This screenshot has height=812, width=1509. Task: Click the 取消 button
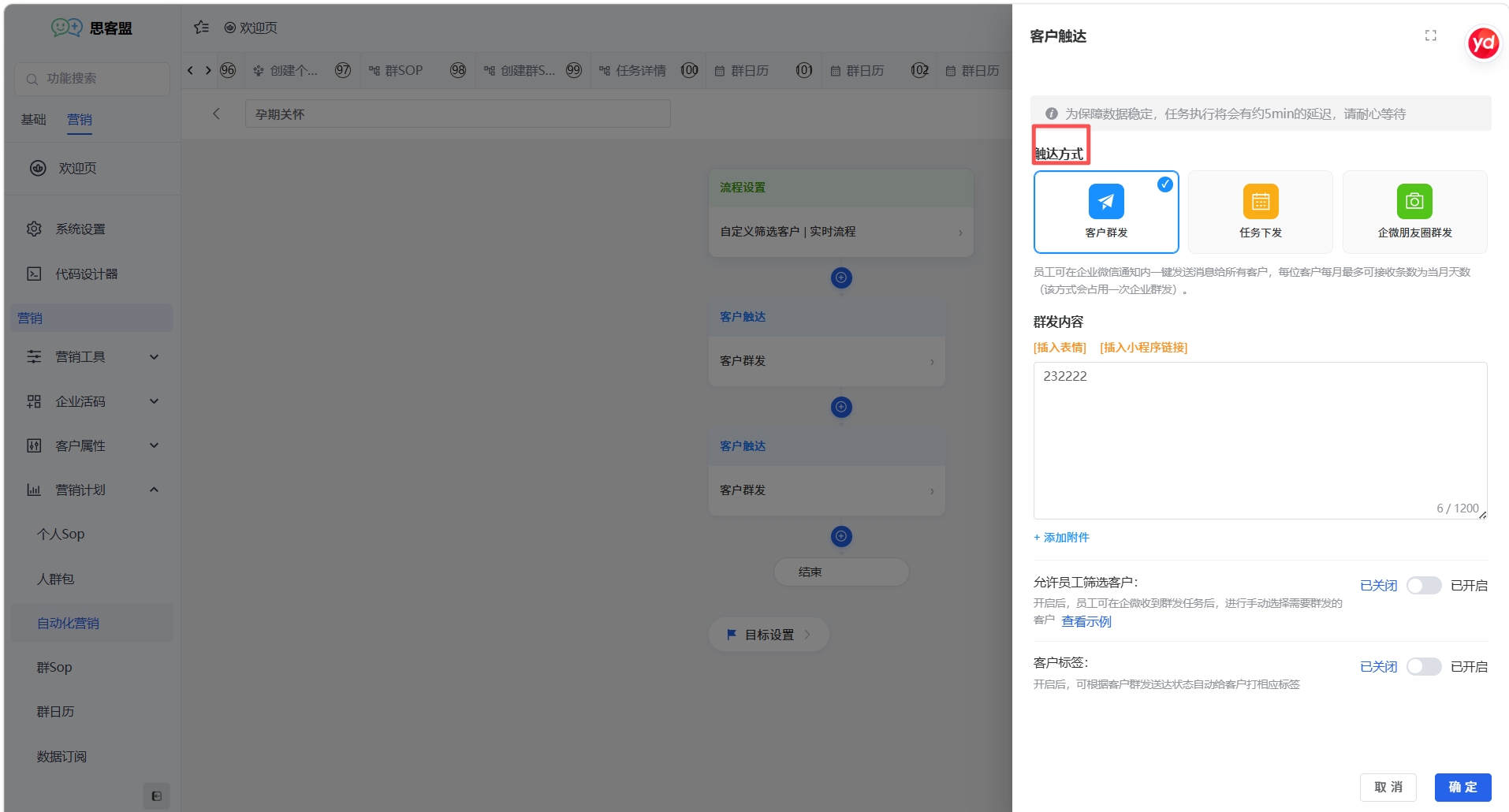tap(1388, 787)
